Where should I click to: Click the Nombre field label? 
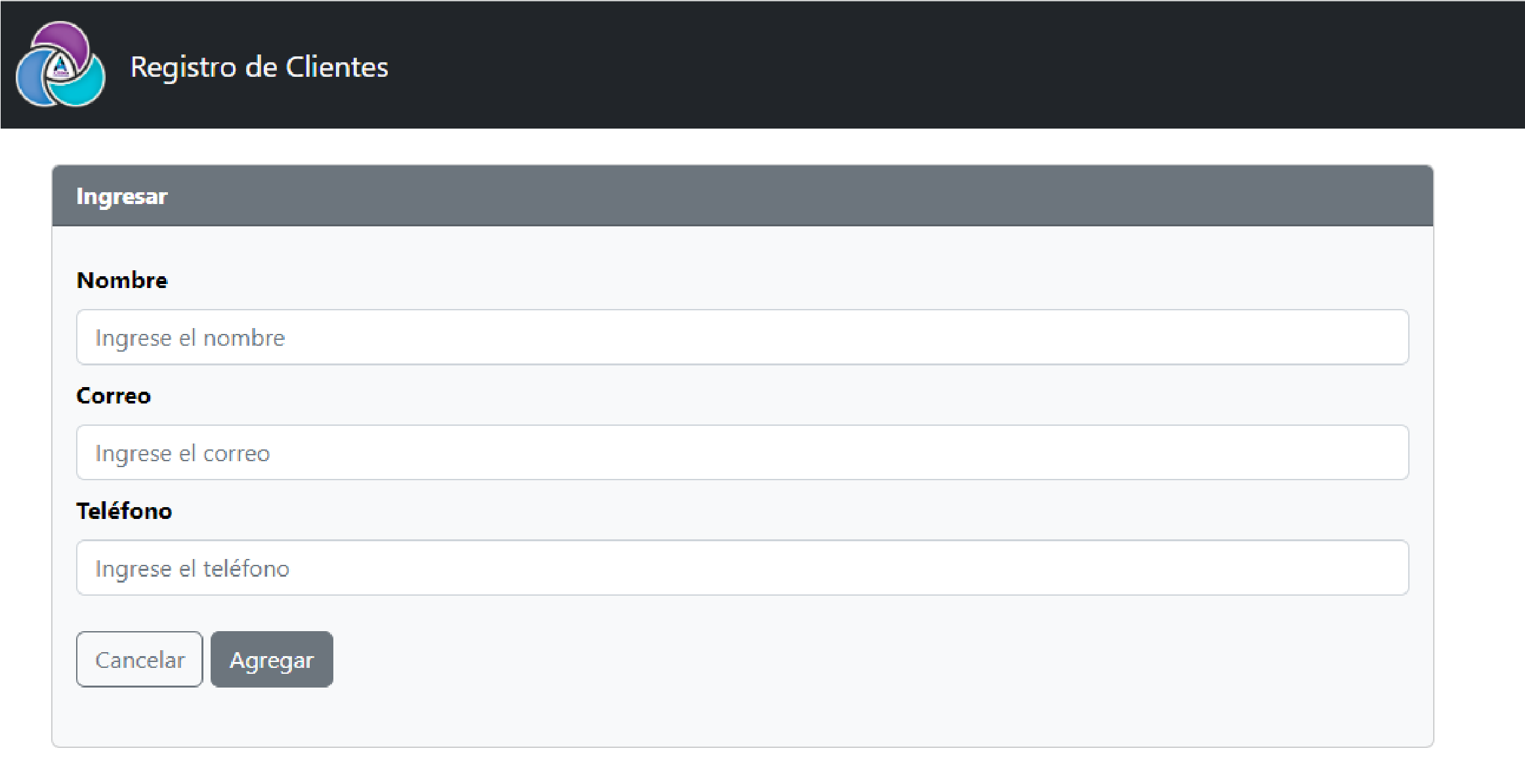(122, 280)
